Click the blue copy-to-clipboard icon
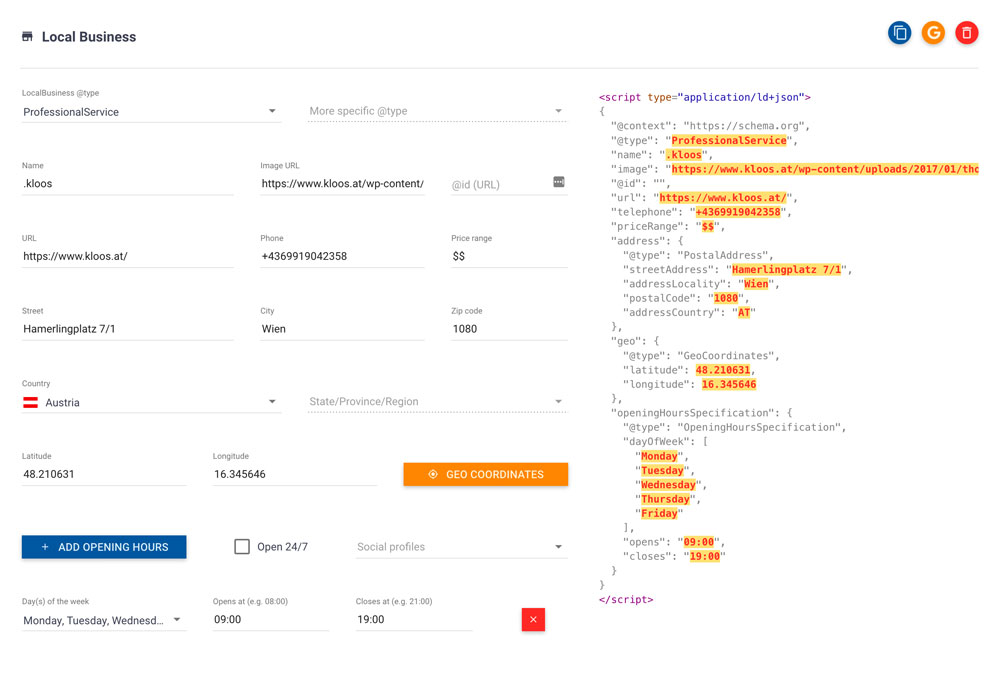Screen dimensions: 1000x677 tap(899, 33)
